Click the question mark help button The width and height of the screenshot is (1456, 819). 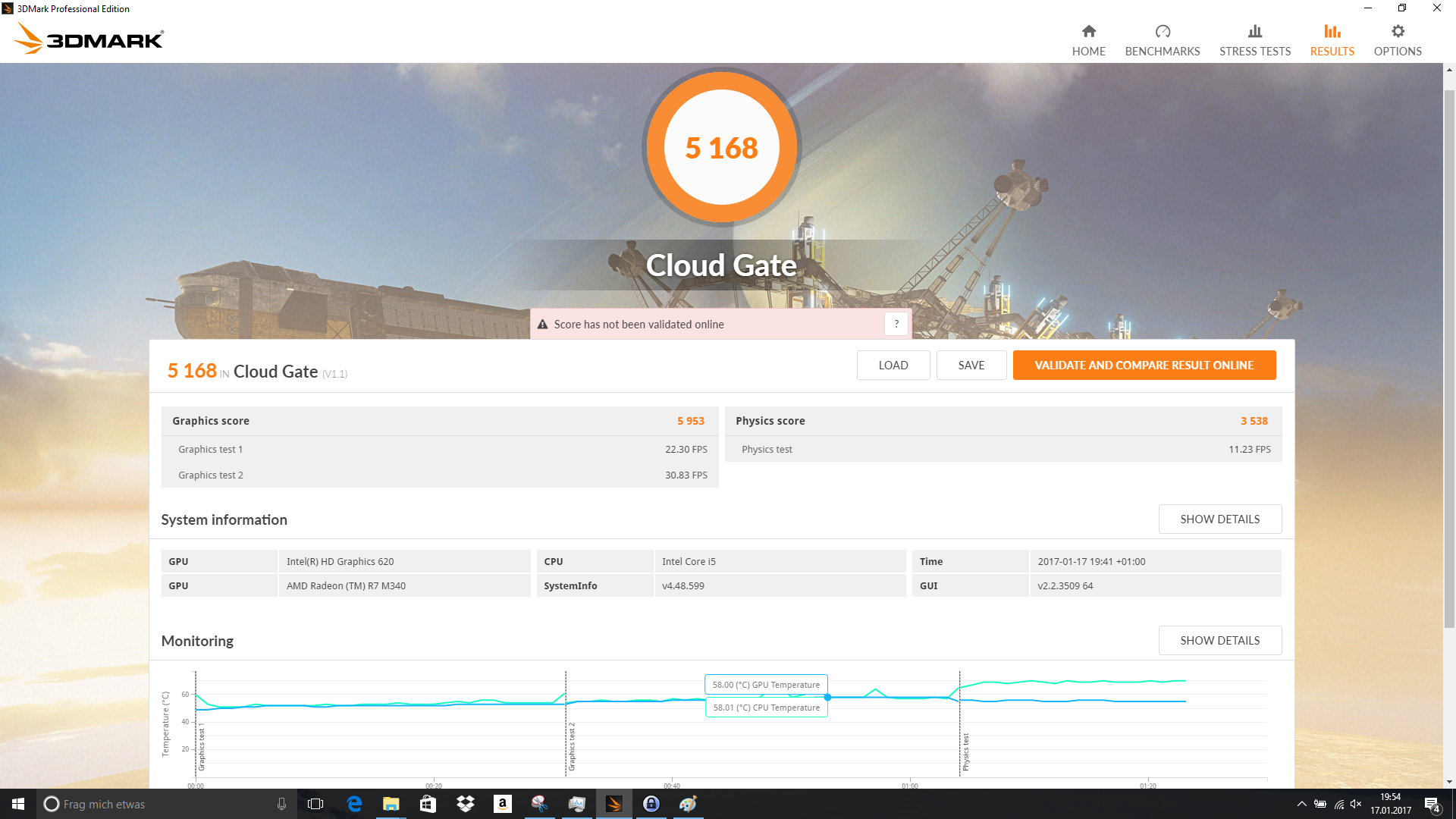click(x=896, y=324)
